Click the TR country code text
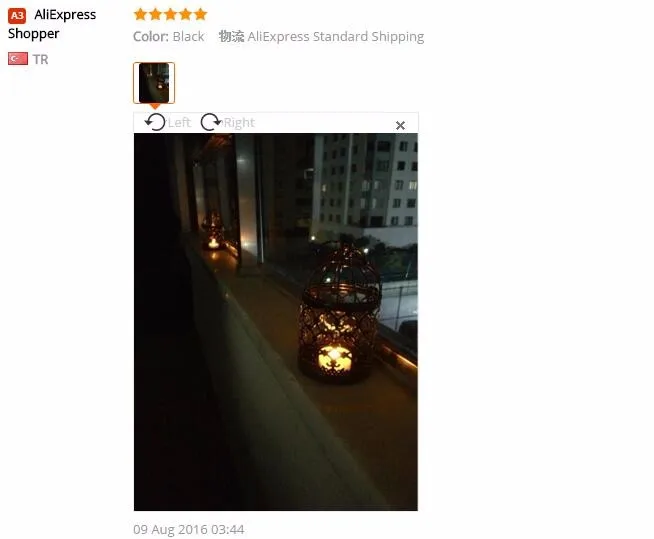Screen dimensions: 654x539 coord(40,59)
